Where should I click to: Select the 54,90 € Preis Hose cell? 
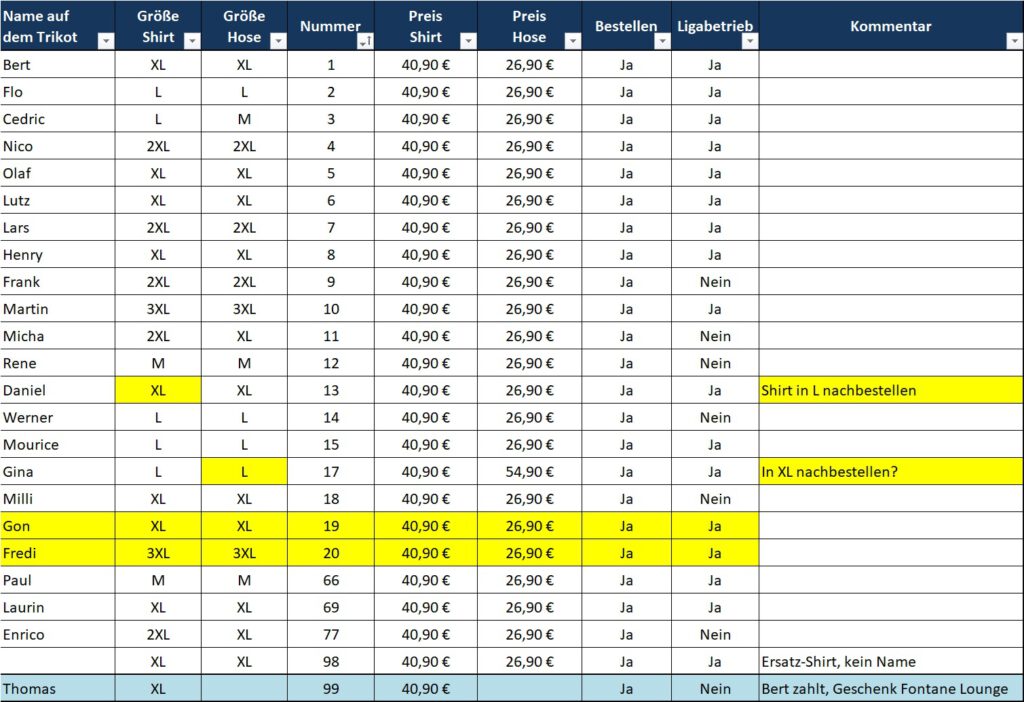pyautogui.click(x=529, y=471)
